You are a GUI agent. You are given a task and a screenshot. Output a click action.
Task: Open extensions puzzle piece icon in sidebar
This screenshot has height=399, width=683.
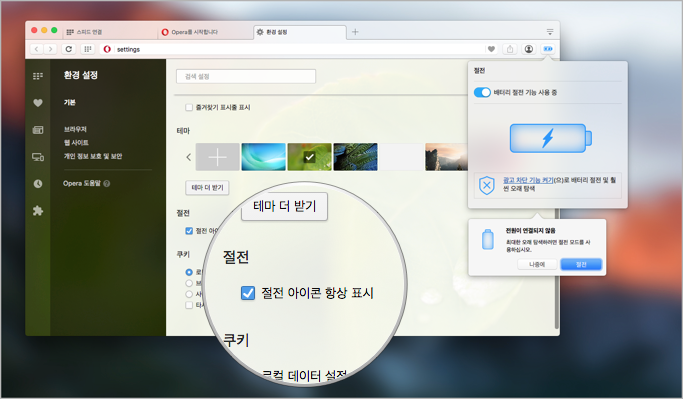[x=38, y=211]
